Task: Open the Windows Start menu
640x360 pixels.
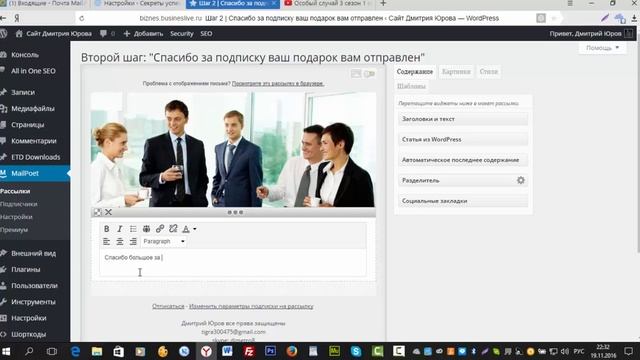Action: click(6, 351)
